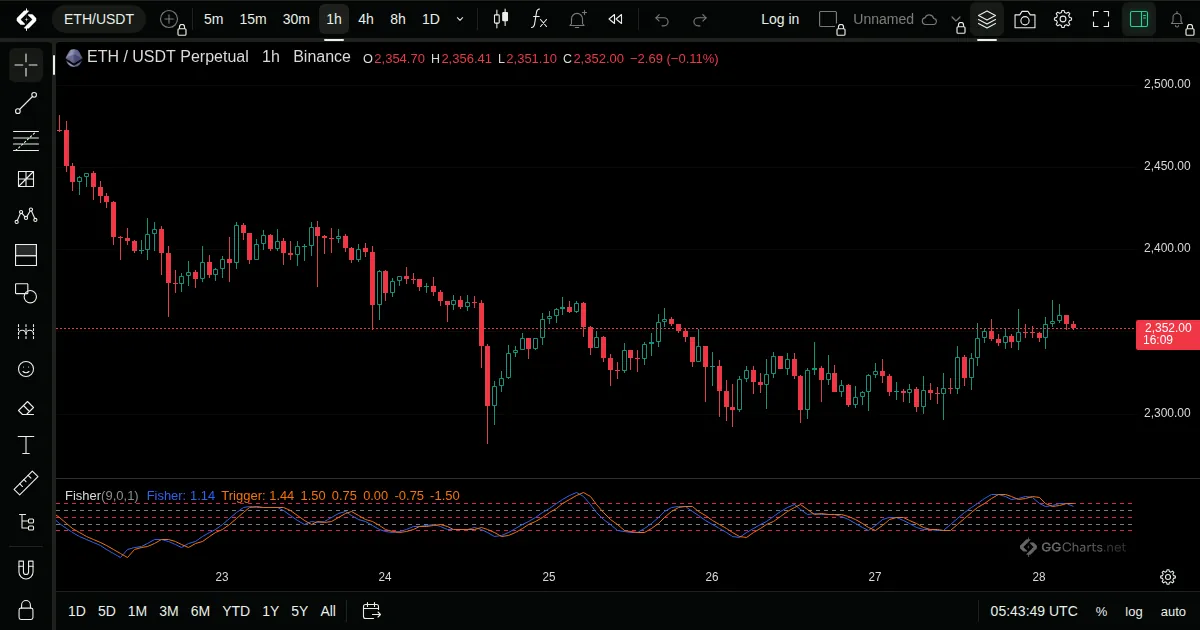
Task: Switch to the 30m timeframe
Action: [x=296, y=19]
